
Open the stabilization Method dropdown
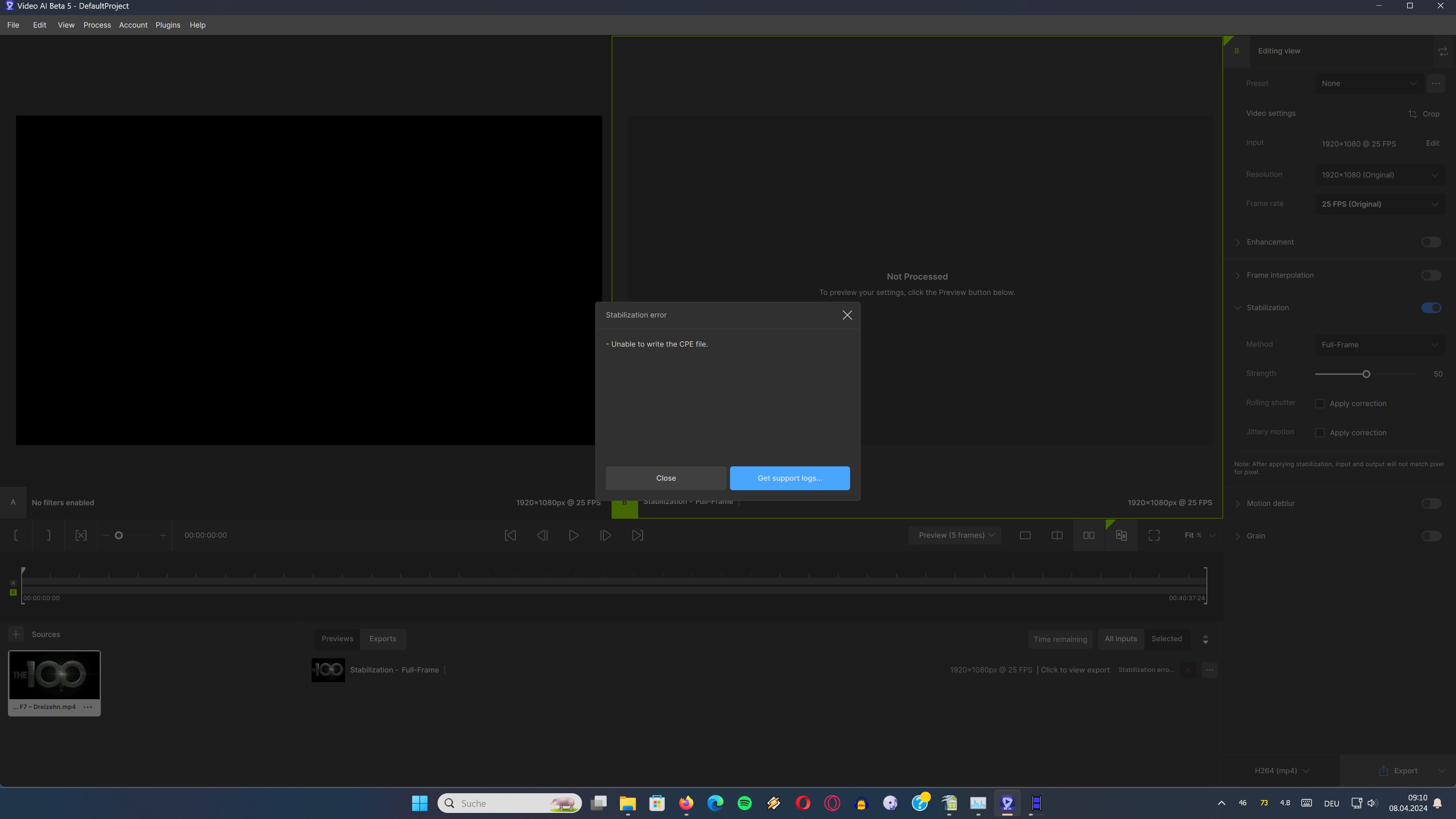coord(1379,345)
